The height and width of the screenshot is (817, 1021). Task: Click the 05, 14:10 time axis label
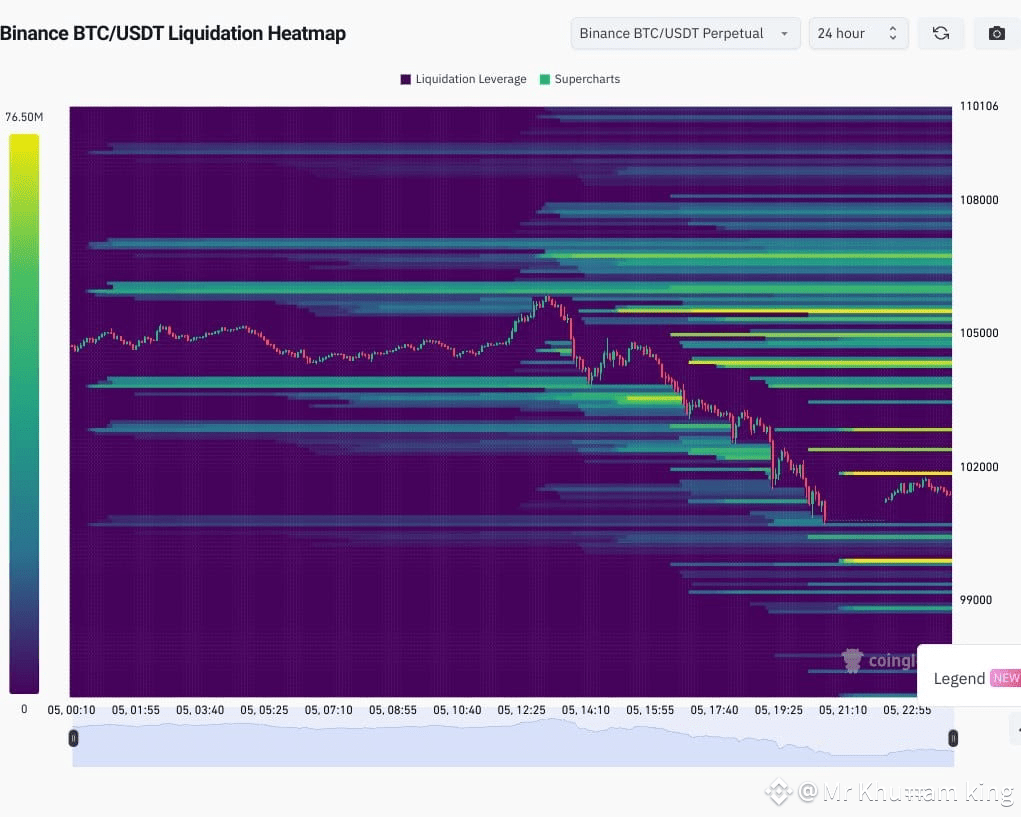[586, 710]
